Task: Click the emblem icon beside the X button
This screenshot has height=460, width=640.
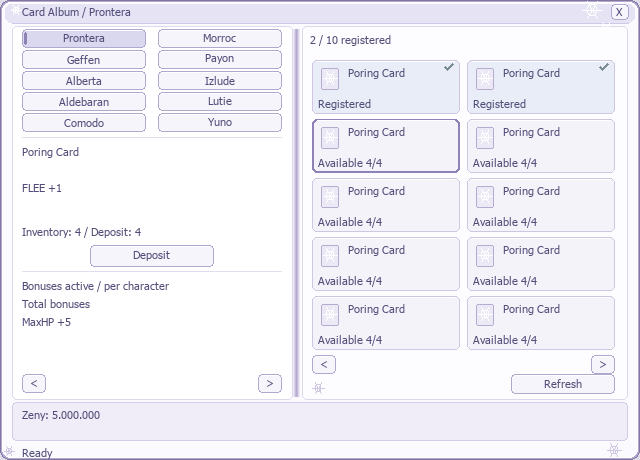Action: [x=592, y=11]
